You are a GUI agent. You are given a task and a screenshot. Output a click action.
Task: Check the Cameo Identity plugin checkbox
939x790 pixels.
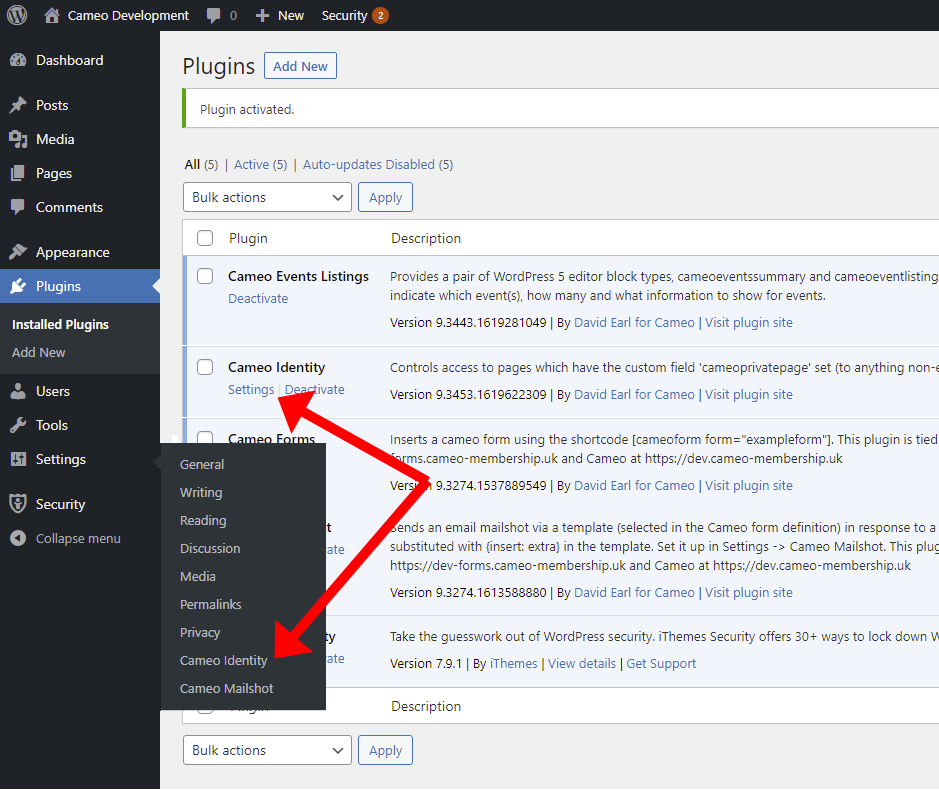click(205, 367)
